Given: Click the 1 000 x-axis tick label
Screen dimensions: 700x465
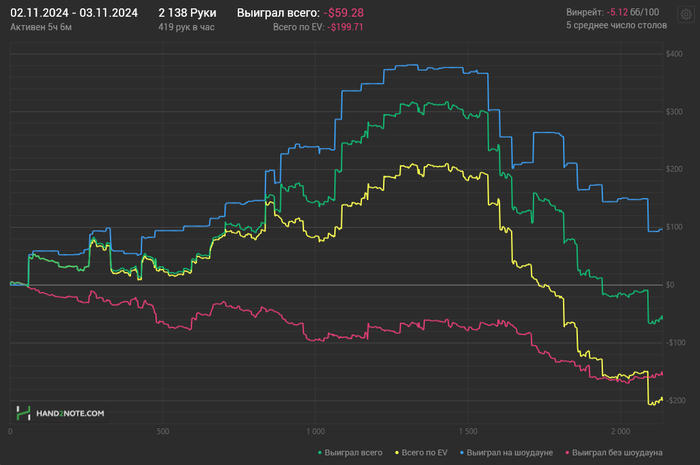Looking at the screenshot, I should click(316, 432).
